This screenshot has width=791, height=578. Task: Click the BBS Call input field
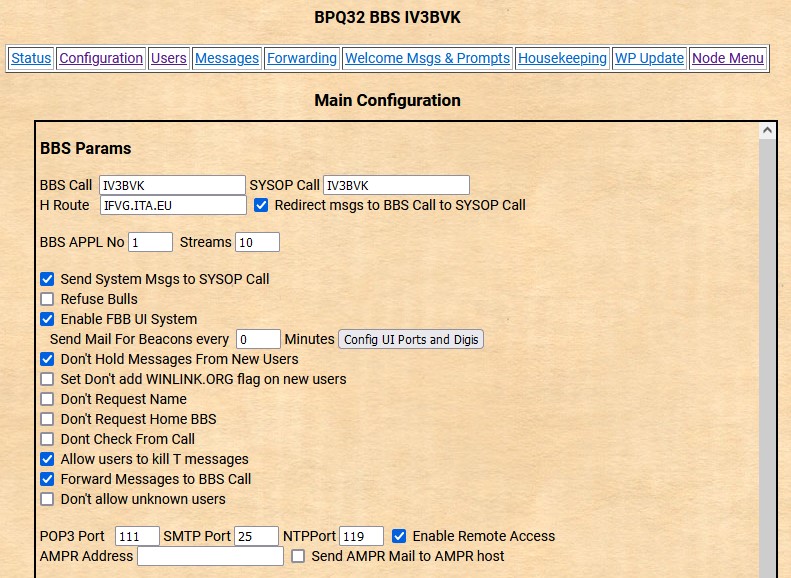click(172, 185)
